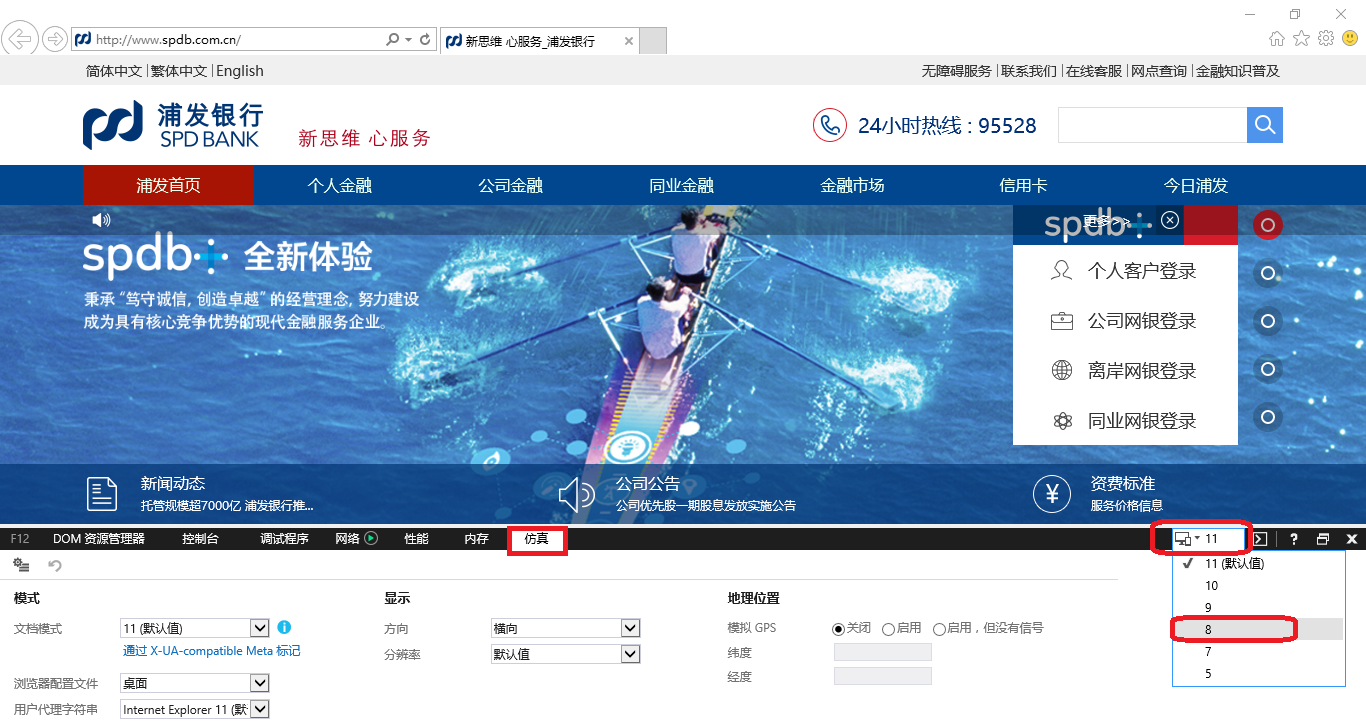Click the address bar search magnifier icon
Viewport: 1366px width, 728px height.
(393, 40)
